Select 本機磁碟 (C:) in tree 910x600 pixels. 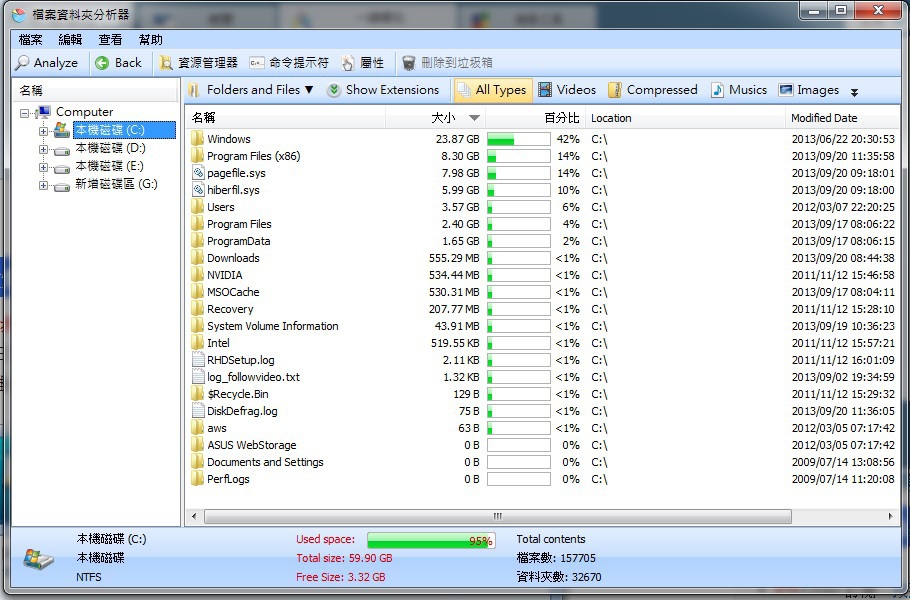[124, 130]
